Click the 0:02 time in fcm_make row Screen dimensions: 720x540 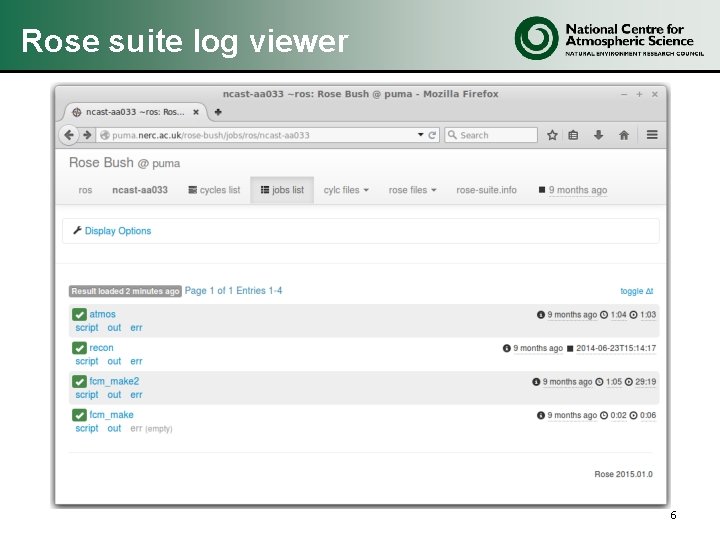pos(619,415)
